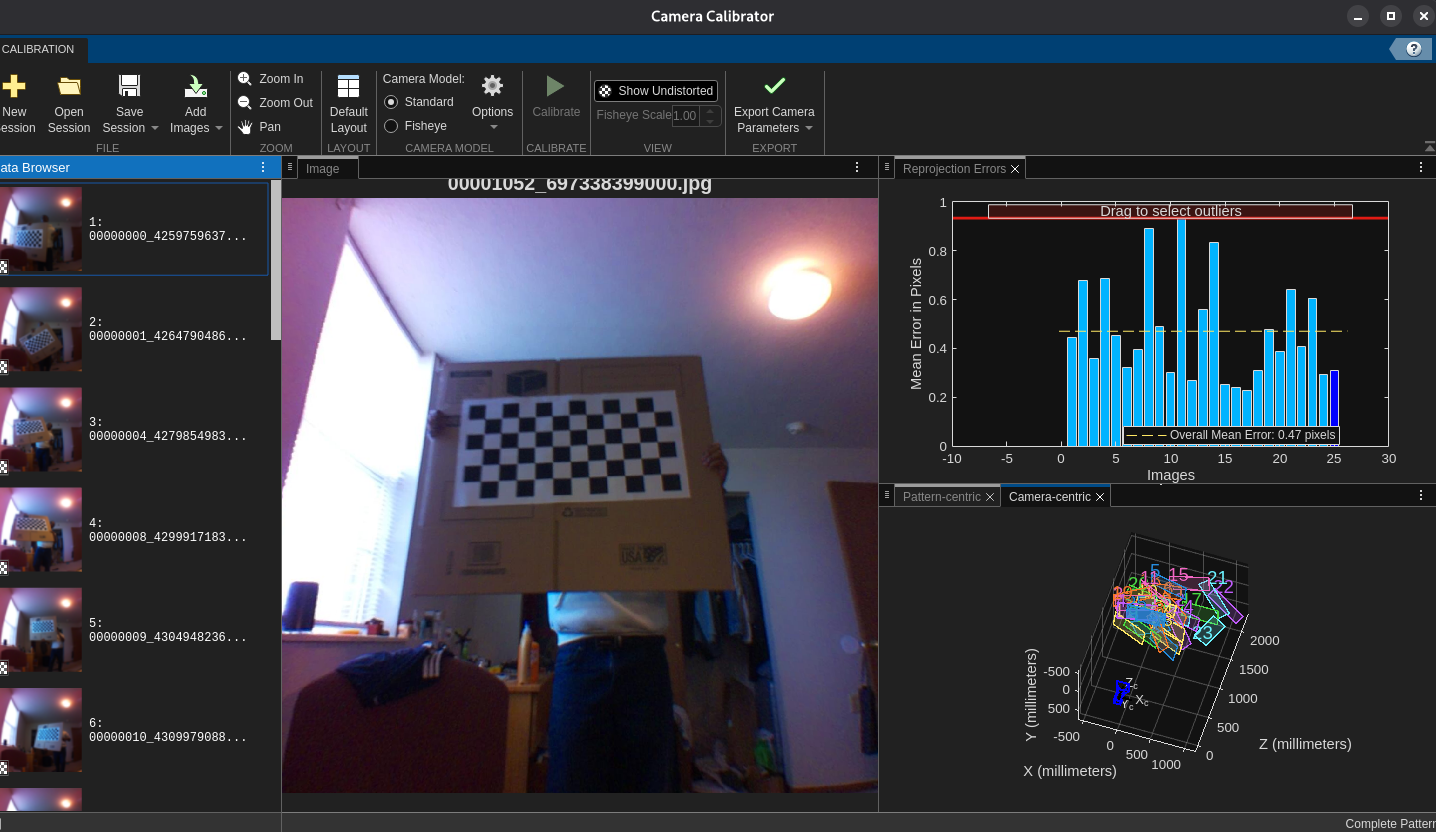Viewport: 1436px width, 832px height.
Task: Collapse the toolstrip using the arrow
Action: [x=1429, y=147]
